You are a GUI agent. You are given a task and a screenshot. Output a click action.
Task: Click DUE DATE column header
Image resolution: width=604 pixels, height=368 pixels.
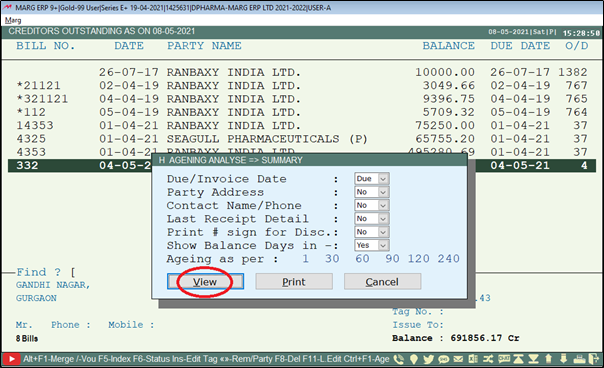tap(520, 46)
